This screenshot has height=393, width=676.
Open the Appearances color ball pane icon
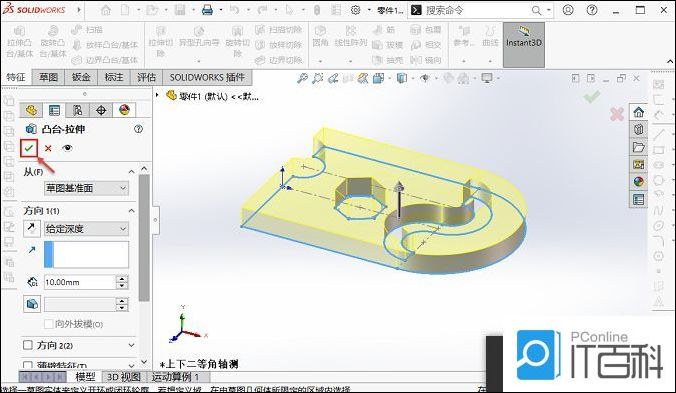(638, 181)
